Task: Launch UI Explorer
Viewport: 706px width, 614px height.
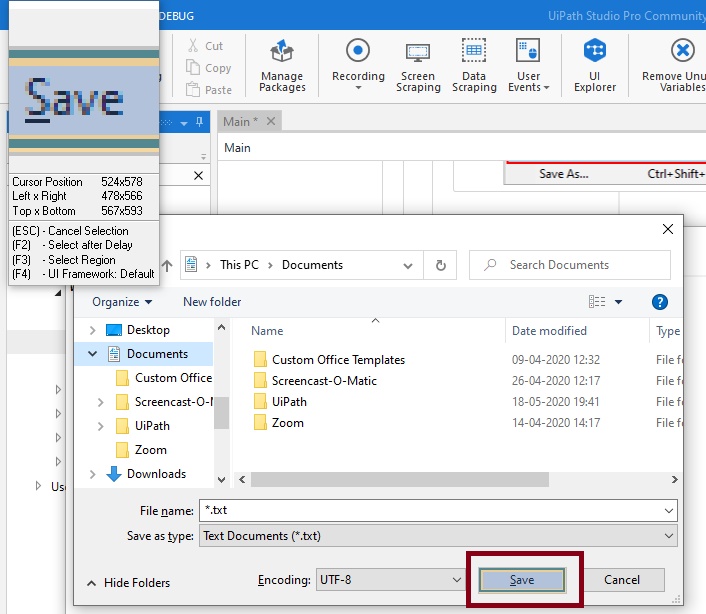Action: click(x=594, y=65)
